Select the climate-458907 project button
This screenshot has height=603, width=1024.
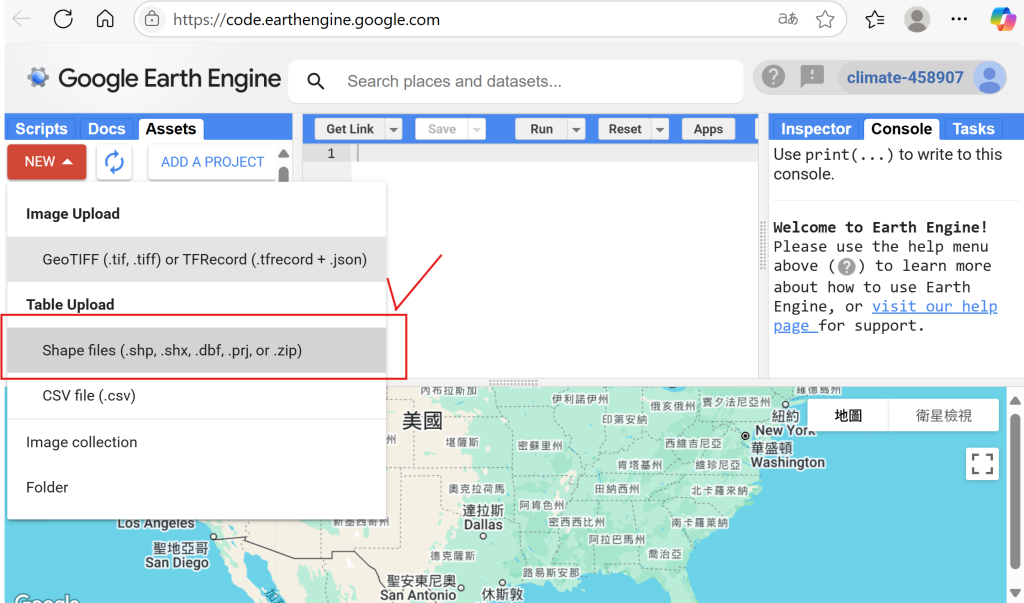[x=904, y=78]
